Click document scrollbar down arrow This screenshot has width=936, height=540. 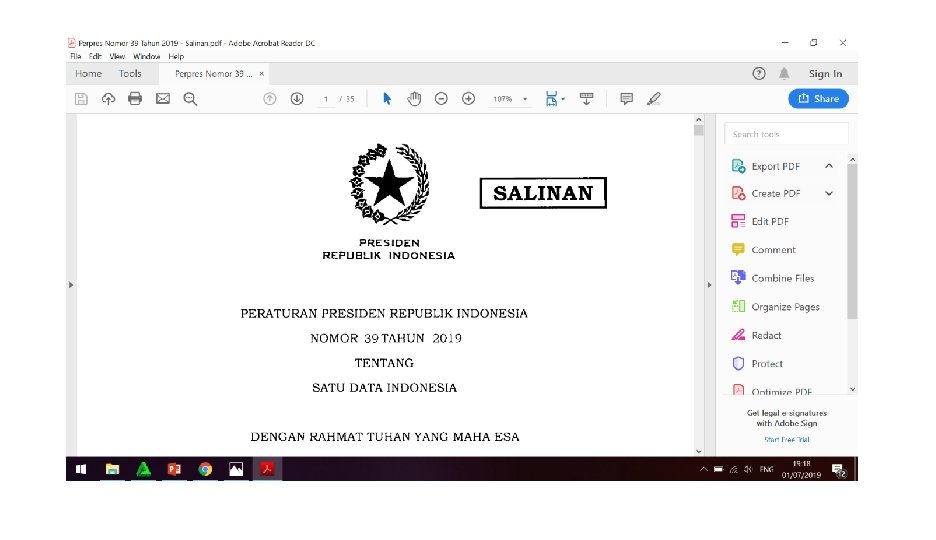coord(698,452)
